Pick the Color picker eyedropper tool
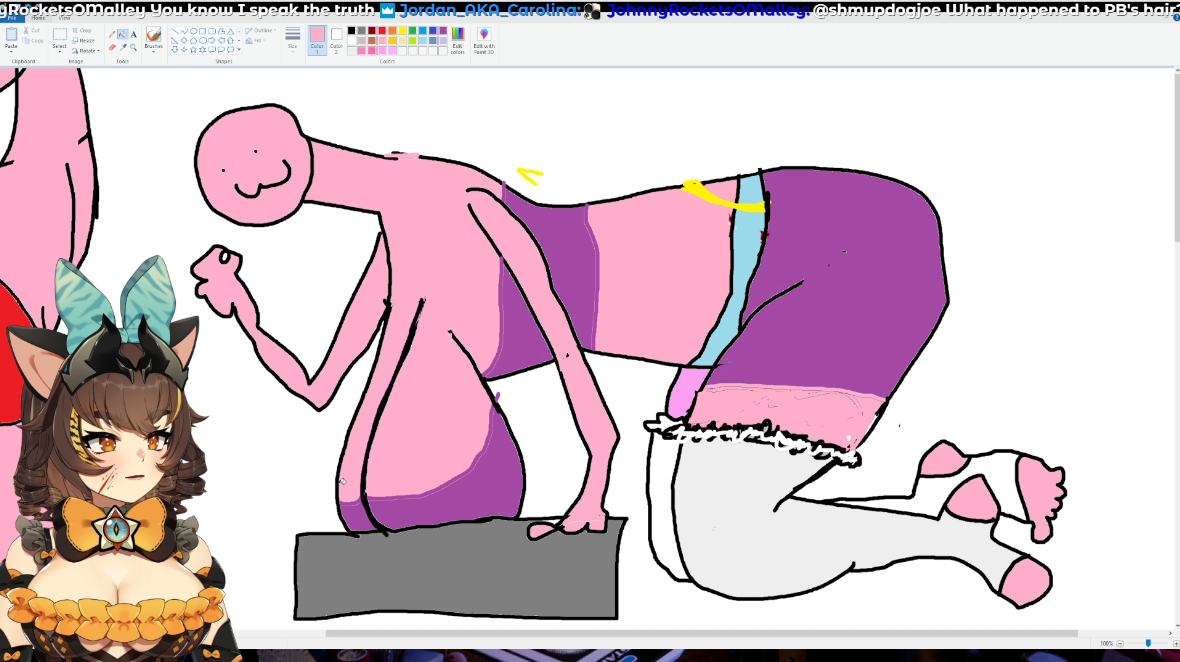This screenshot has height=662, width=1180. tap(123, 47)
